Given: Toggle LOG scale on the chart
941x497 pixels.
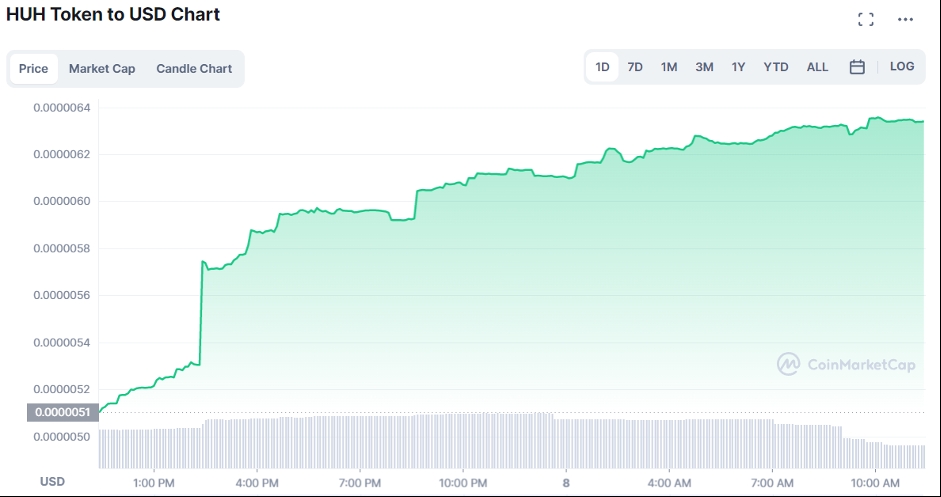Looking at the screenshot, I should [x=902, y=67].
